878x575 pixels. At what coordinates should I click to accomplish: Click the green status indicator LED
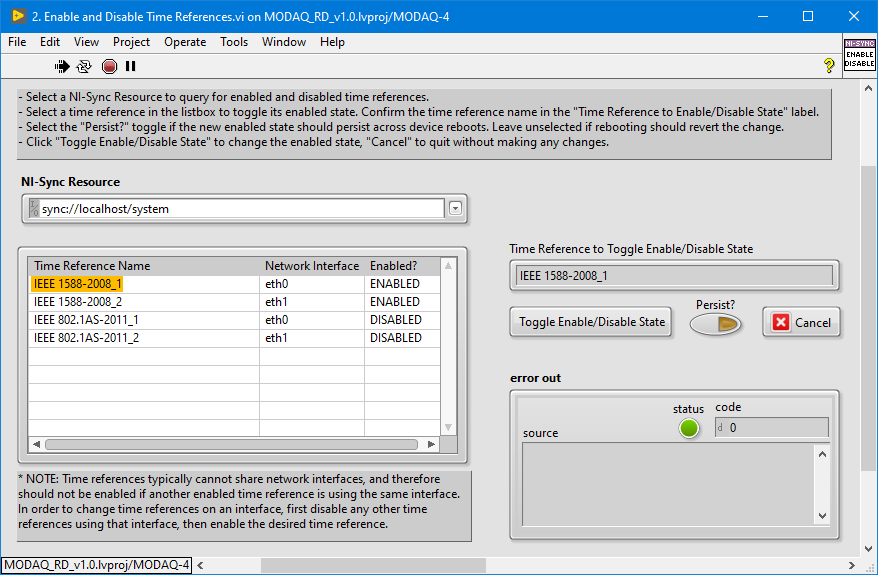(689, 428)
